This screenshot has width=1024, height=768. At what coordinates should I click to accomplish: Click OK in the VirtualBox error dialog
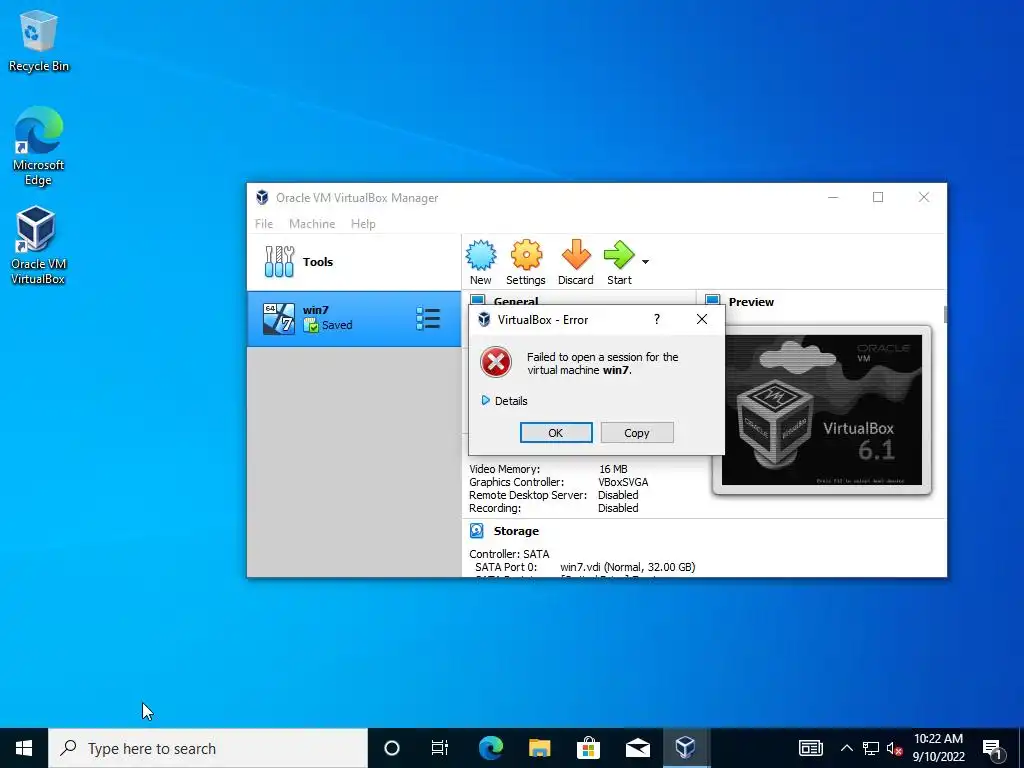[556, 432]
